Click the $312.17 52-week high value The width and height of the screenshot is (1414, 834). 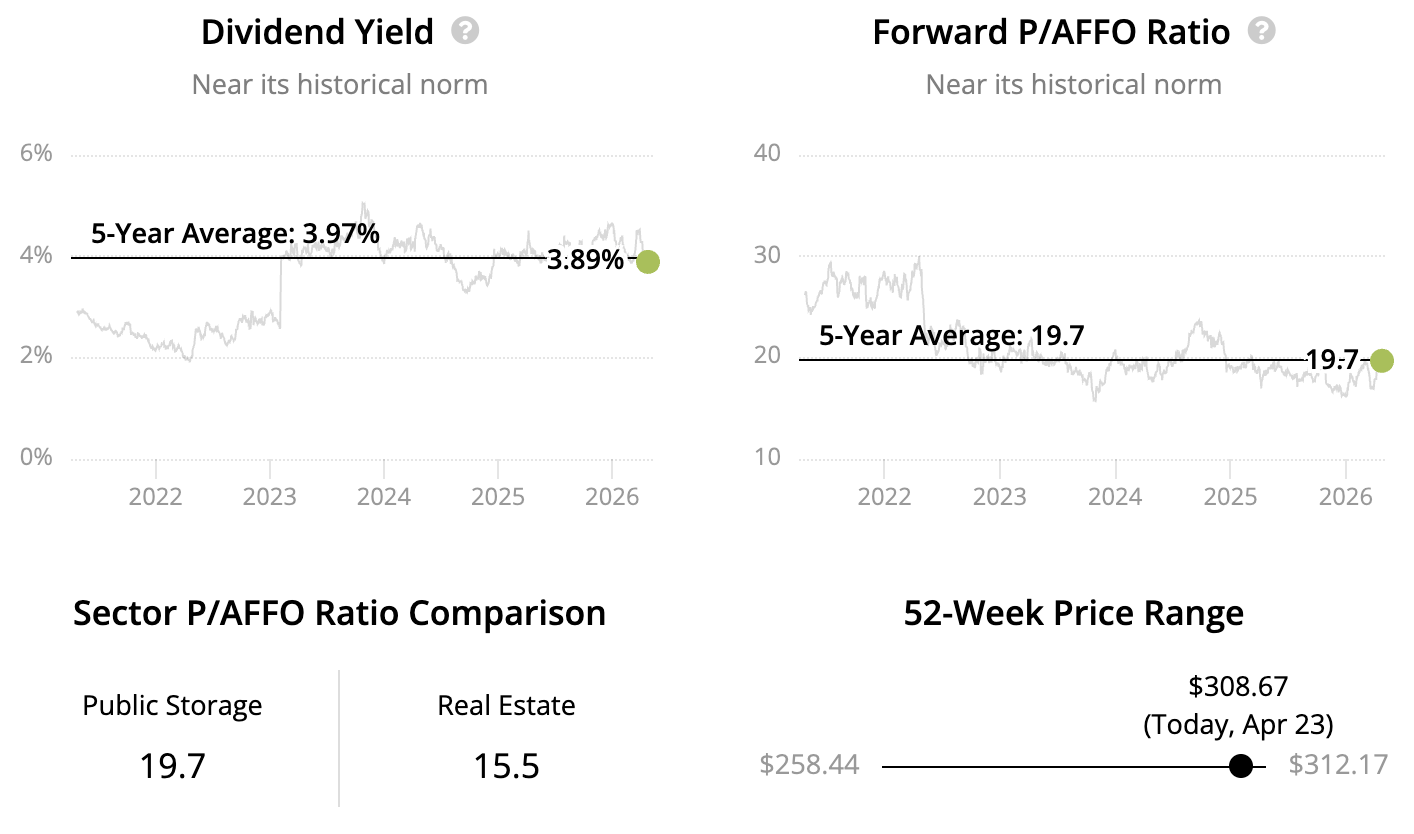1338,765
